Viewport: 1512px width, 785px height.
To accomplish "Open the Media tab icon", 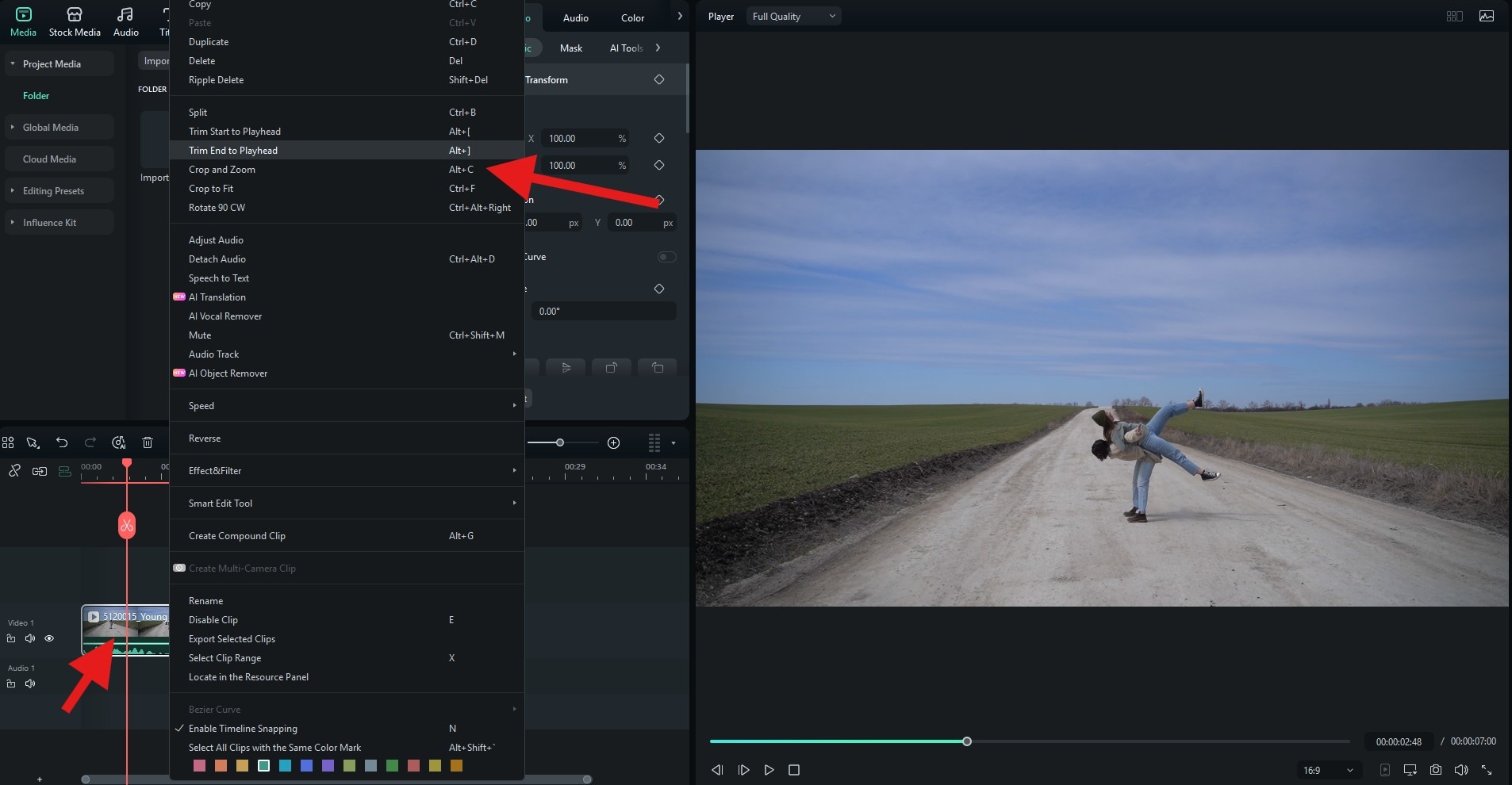I will (23, 21).
